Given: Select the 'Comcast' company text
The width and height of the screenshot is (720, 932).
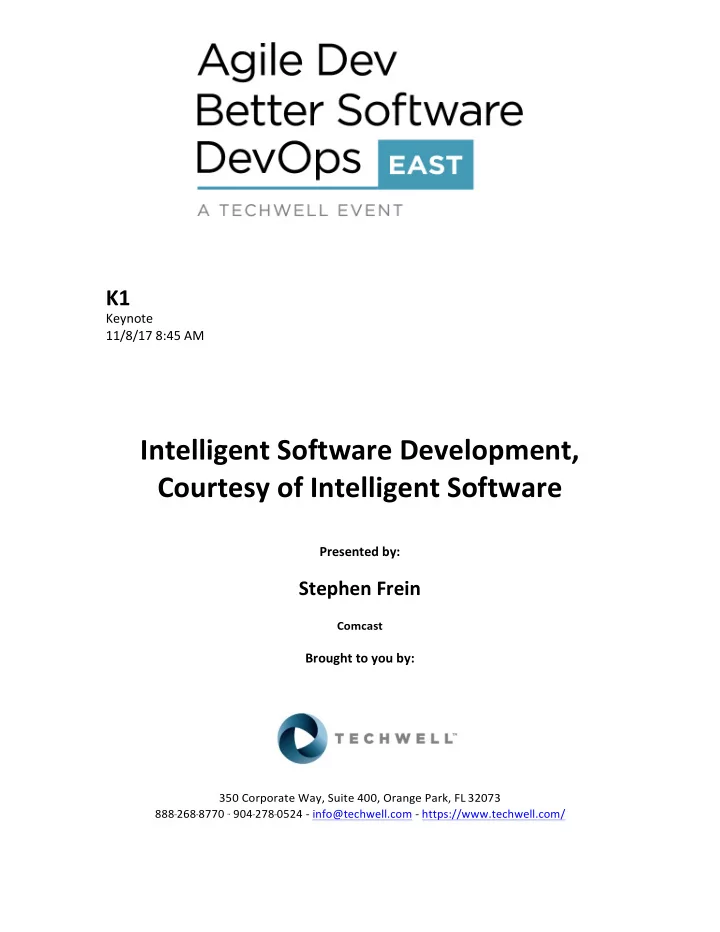Looking at the screenshot, I should 359,626.
